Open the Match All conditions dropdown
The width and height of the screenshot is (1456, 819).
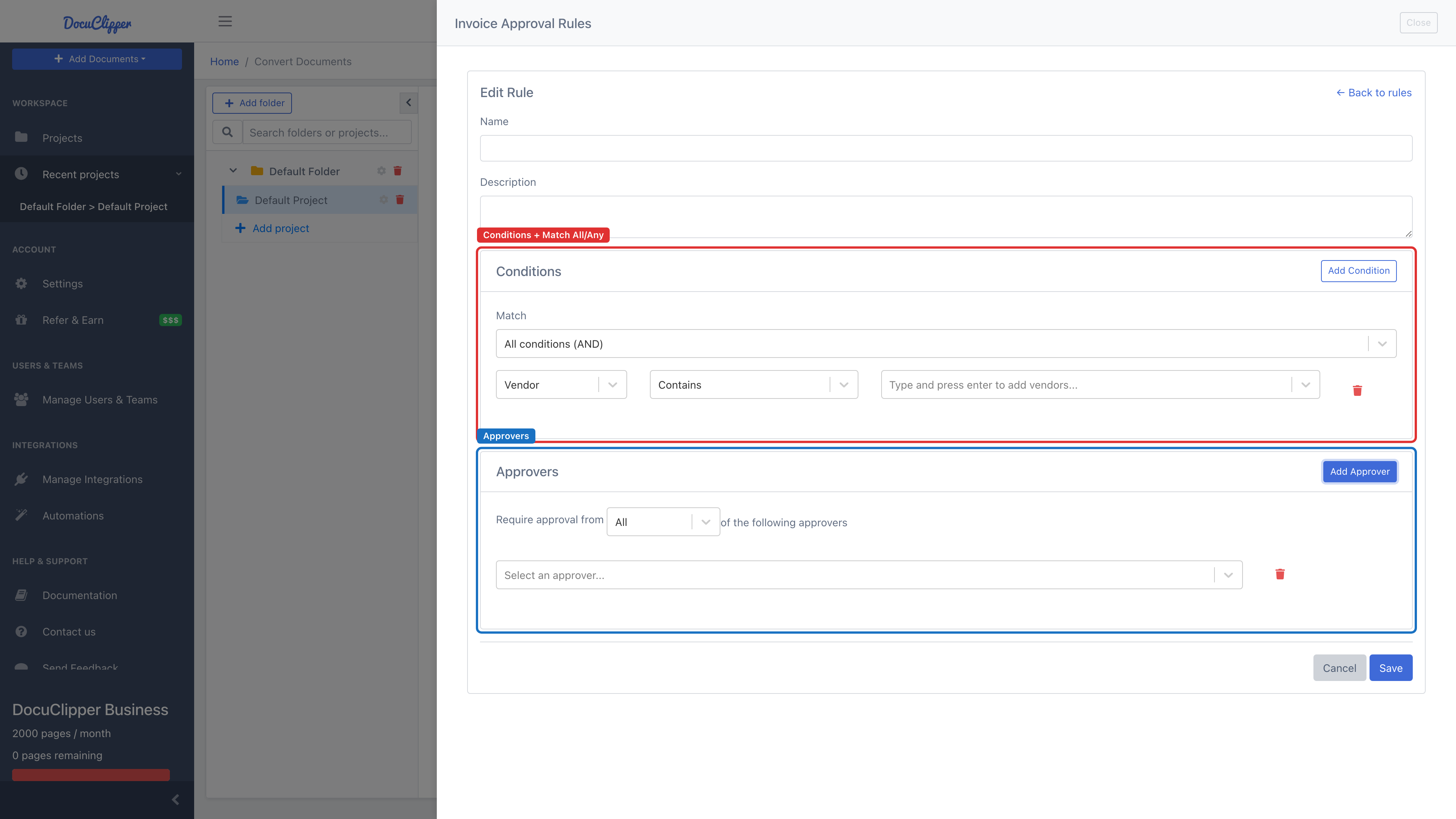[x=946, y=344]
